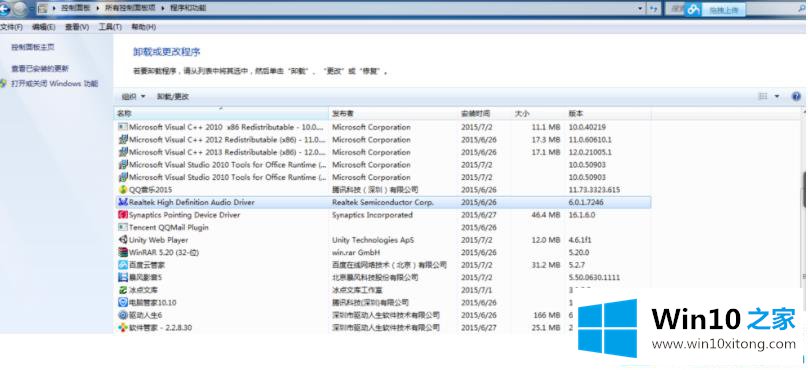This screenshot has width=808, height=370.
Task: Click the help question mark icon
Action: 797,96
